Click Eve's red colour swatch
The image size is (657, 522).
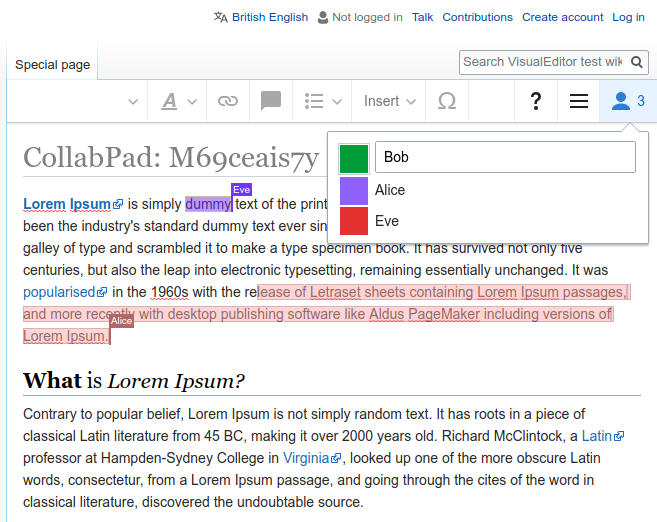(354, 221)
